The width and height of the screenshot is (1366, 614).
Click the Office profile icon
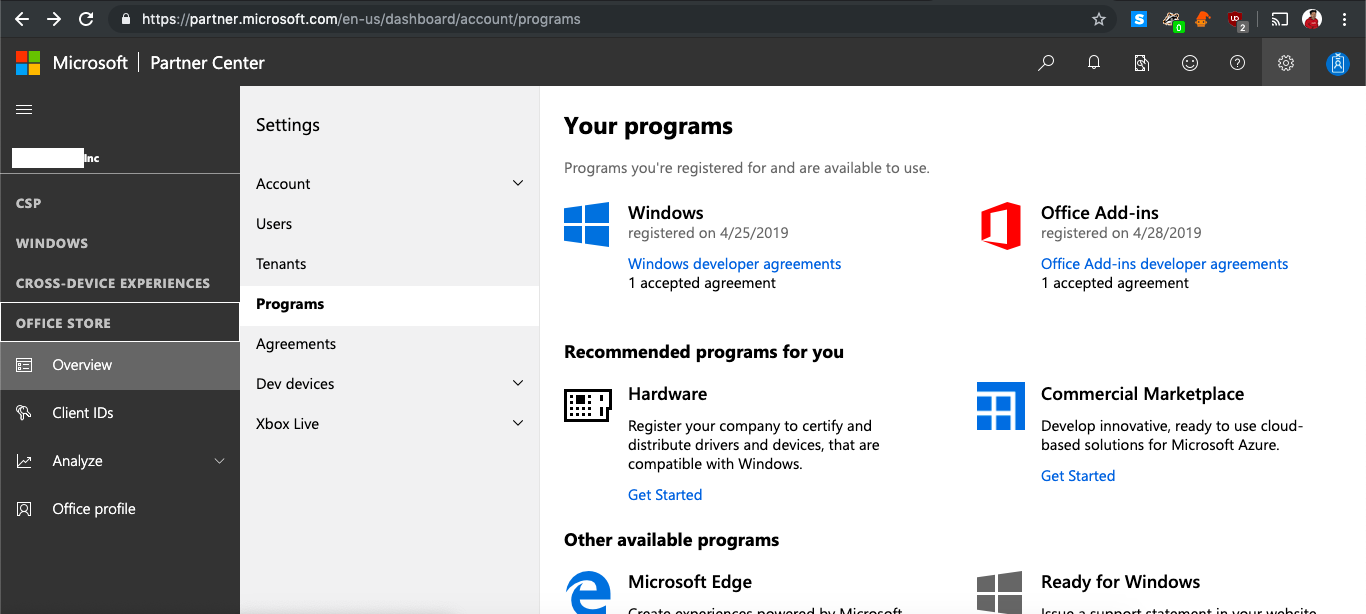24,509
